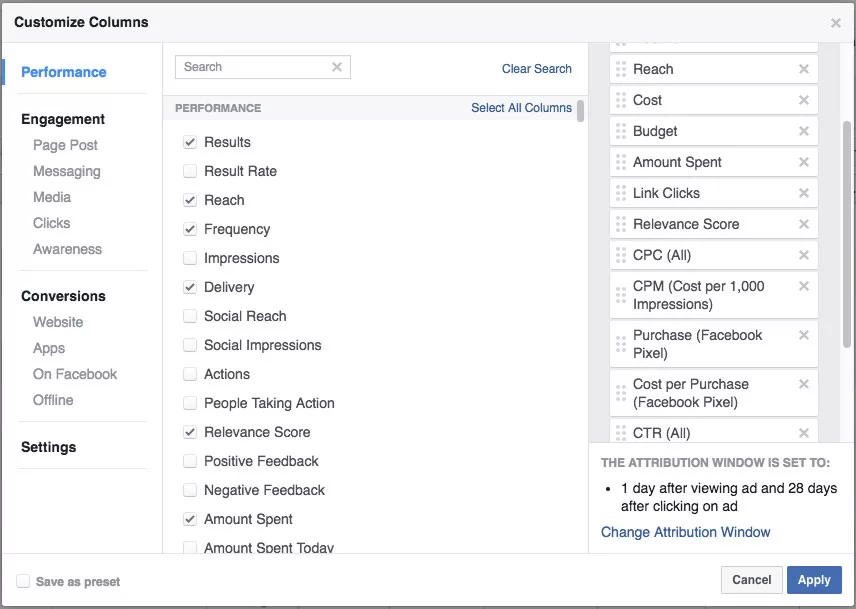Tick the Social Reach checkbox

coord(190,316)
